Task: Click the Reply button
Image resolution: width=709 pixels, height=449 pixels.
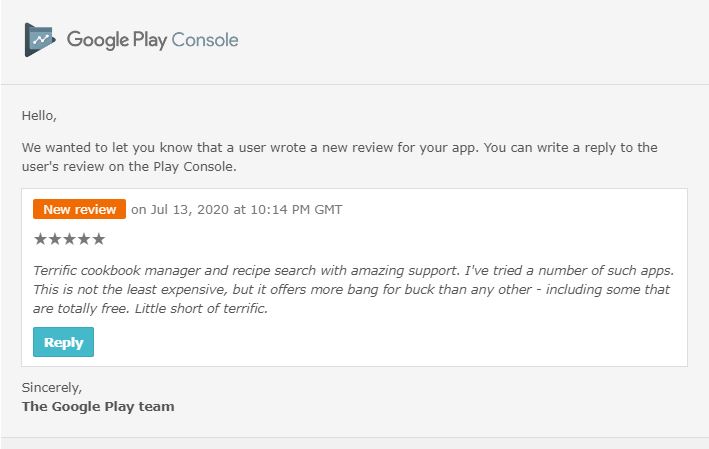Action: pyautogui.click(x=63, y=342)
